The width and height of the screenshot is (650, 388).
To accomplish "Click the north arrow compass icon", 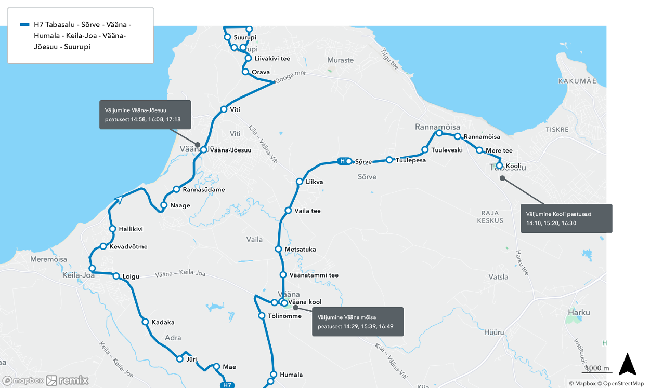I will point(627,364).
